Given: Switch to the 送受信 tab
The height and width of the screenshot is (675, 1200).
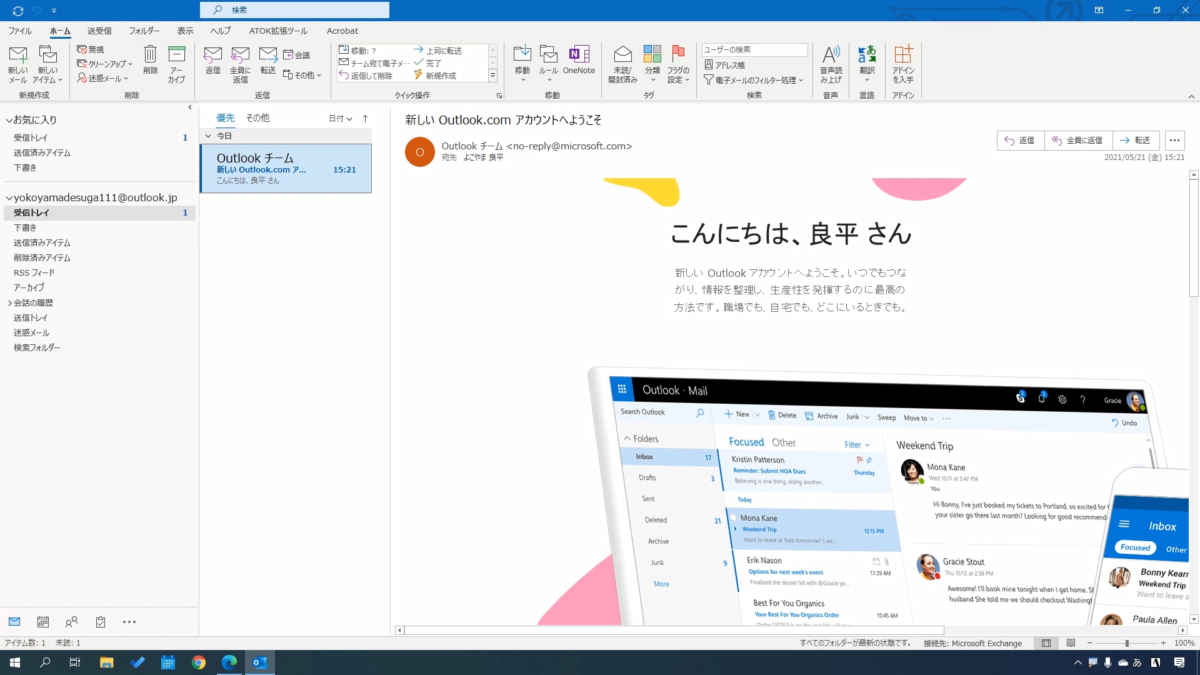Looking at the screenshot, I should point(99,31).
